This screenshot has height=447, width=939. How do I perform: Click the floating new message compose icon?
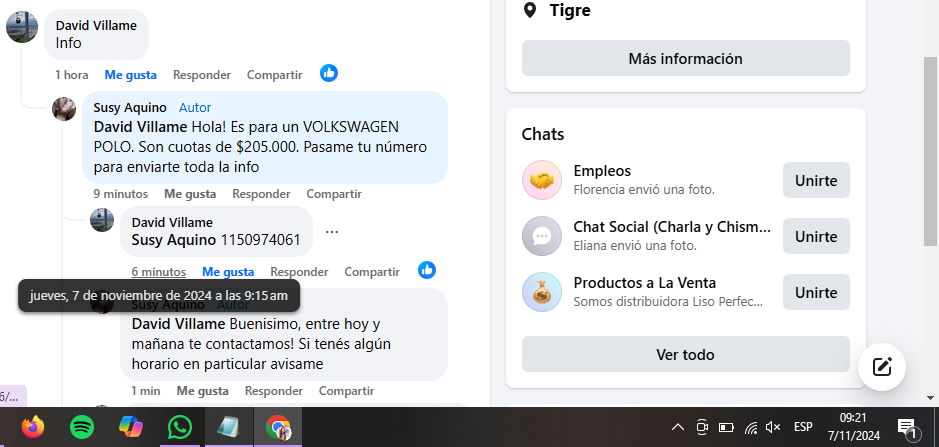coord(882,367)
